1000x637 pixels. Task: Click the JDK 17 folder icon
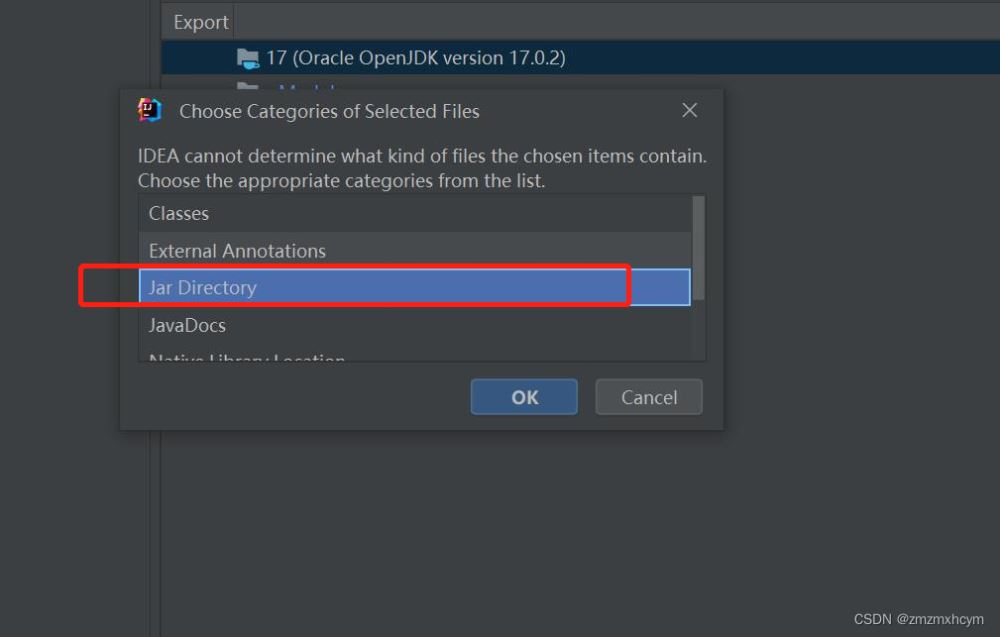[x=247, y=58]
